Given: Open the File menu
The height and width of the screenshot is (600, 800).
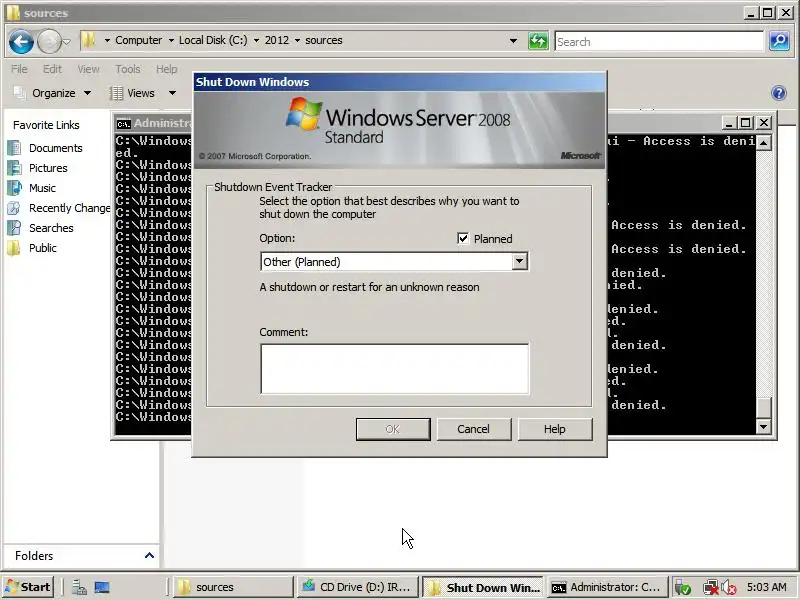Looking at the screenshot, I should [19, 69].
